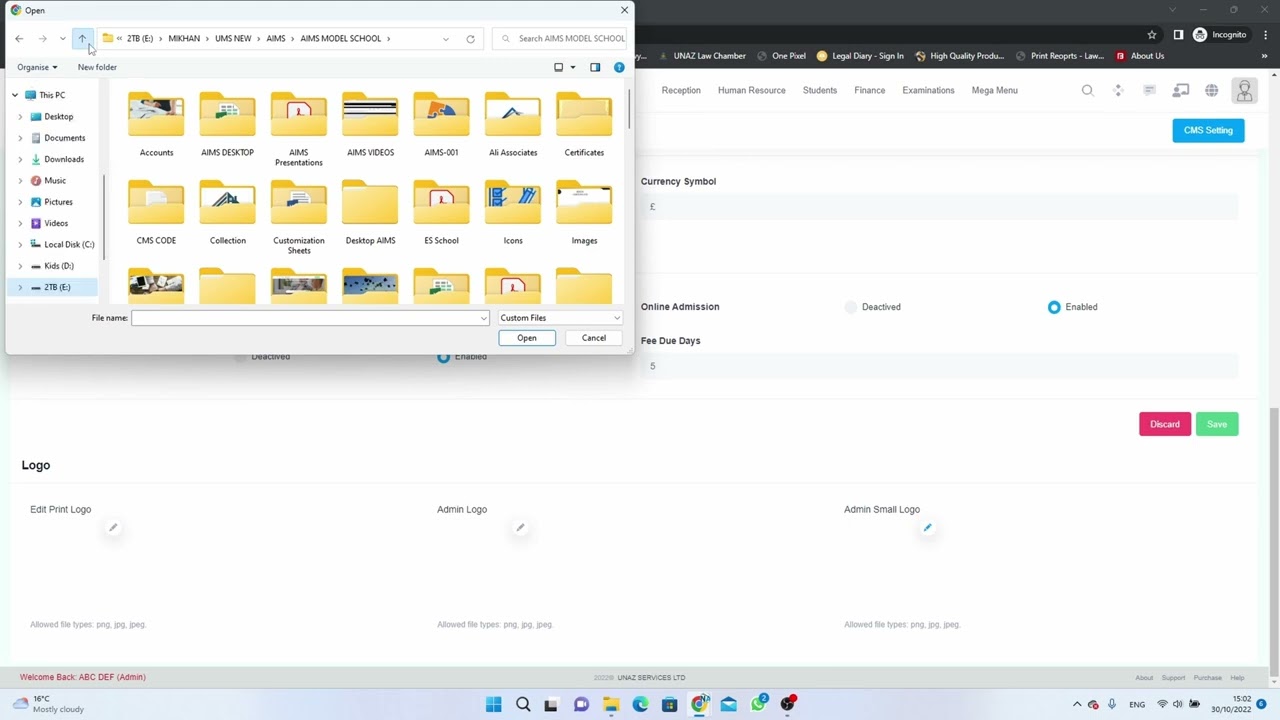Image resolution: width=1280 pixels, height=720 pixels.
Task: Go up one folder level in Open dialog
Action: pos(83,38)
